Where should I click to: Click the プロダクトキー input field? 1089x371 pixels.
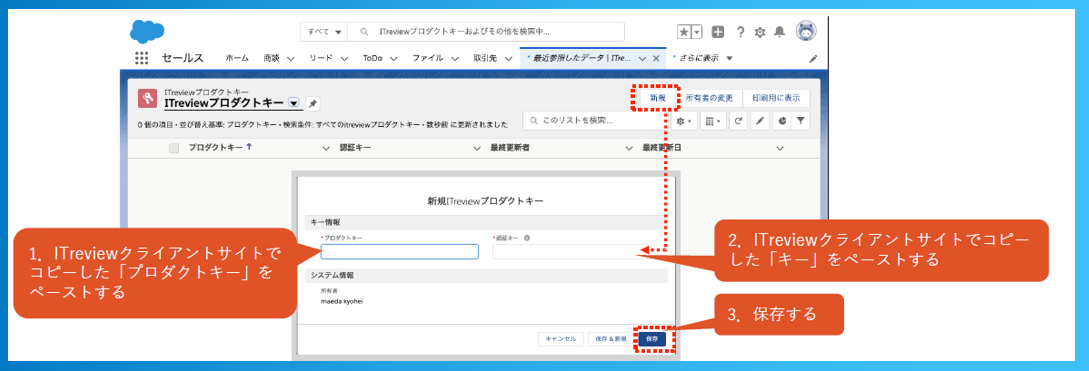tap(399, 252)
